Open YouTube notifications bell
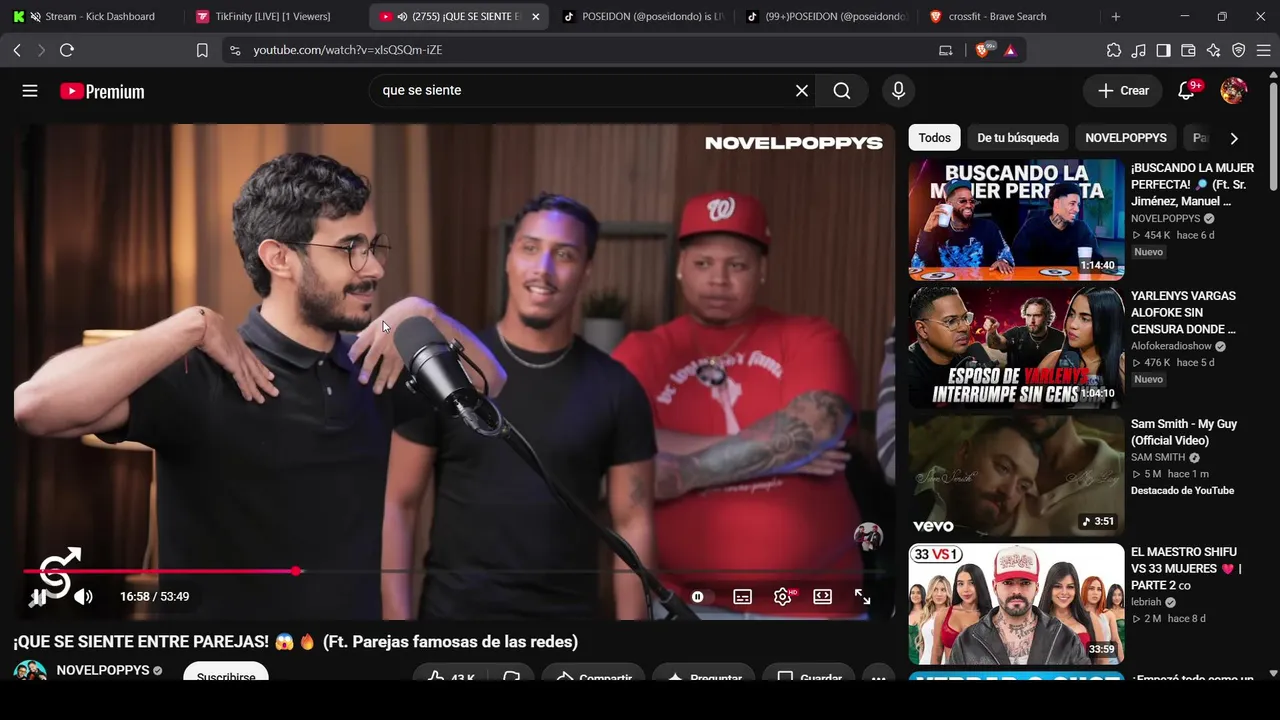The width and height of the screenshot is (1280, 720). (1186, 91)
